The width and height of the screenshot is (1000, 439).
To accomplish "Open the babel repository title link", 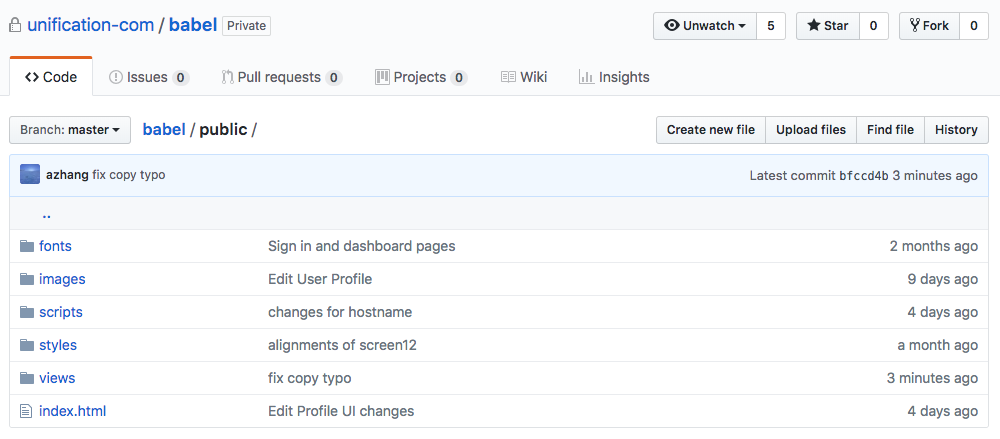I will pyautogui.click(x=193, y=26).
